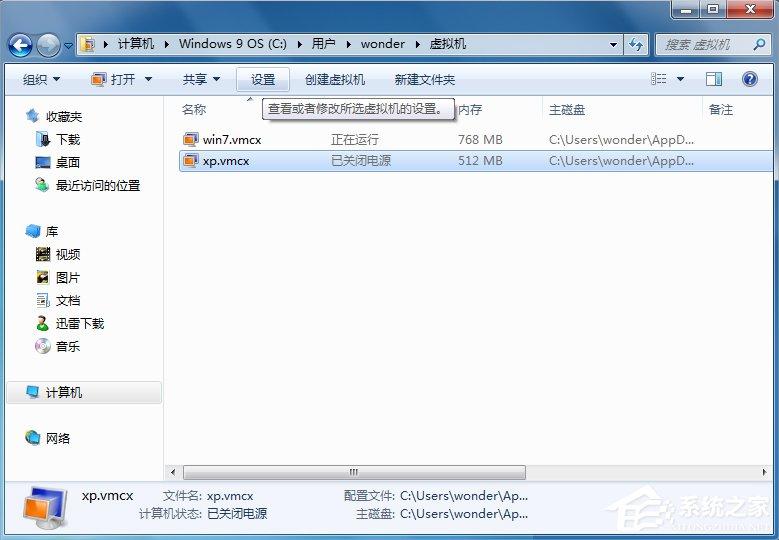Select Windows 9 OS (C:) breadcrumb
The width and height of the screenshot is (779, 540).
pos(233,44)
